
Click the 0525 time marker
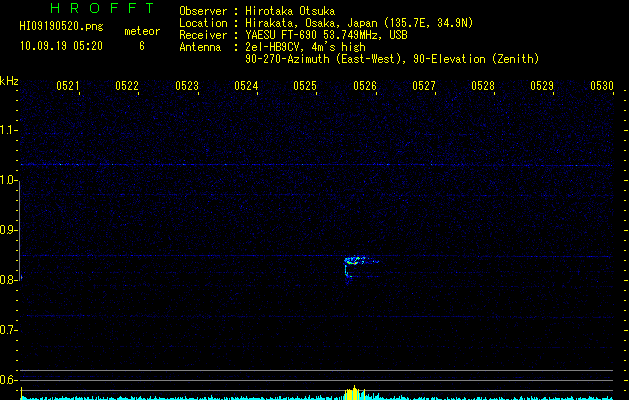(305, 86)
